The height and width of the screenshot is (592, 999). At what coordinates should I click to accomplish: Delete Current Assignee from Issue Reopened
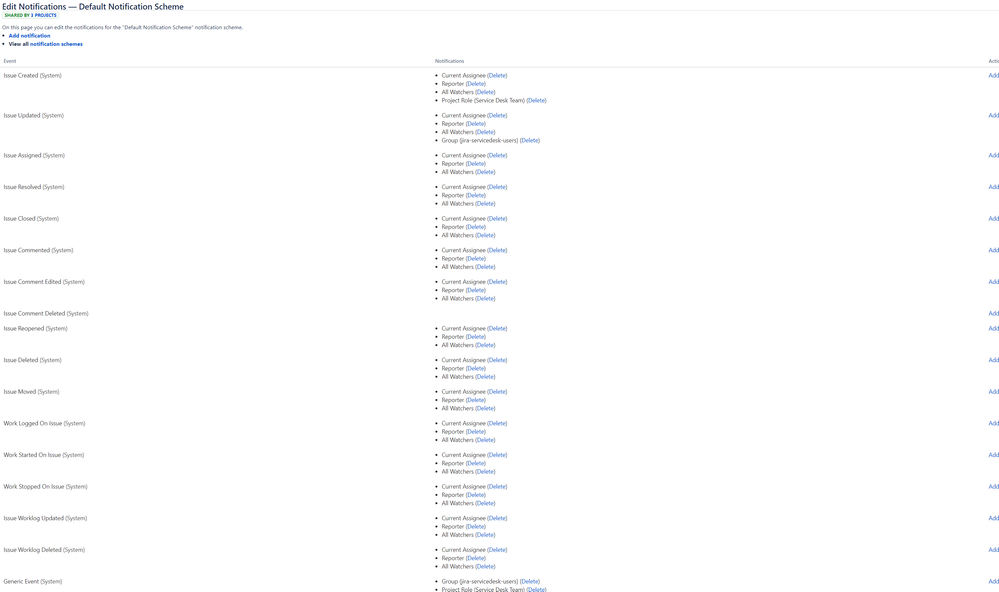tap(497, 329)
